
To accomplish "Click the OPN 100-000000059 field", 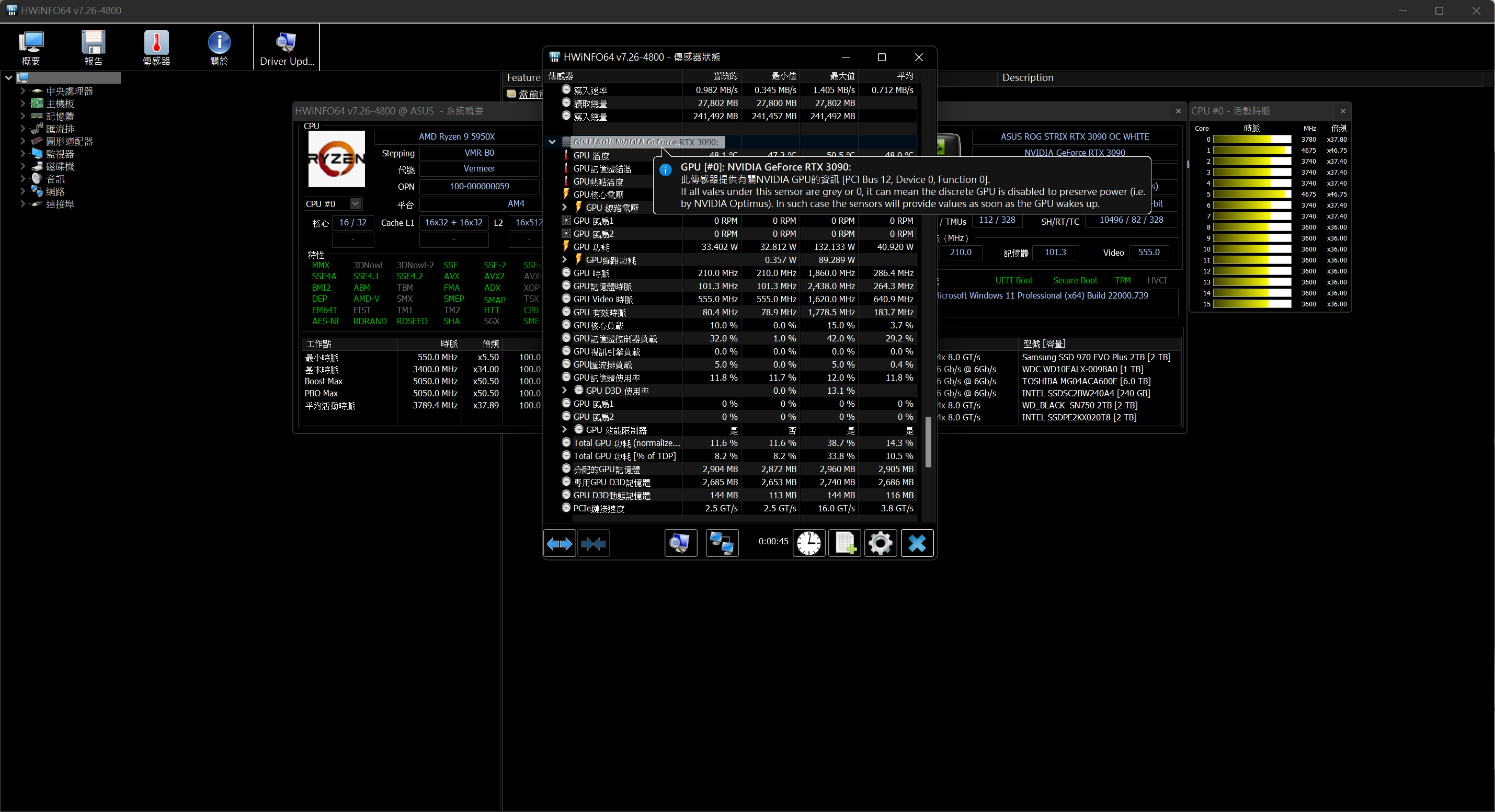I will (479, 186).
